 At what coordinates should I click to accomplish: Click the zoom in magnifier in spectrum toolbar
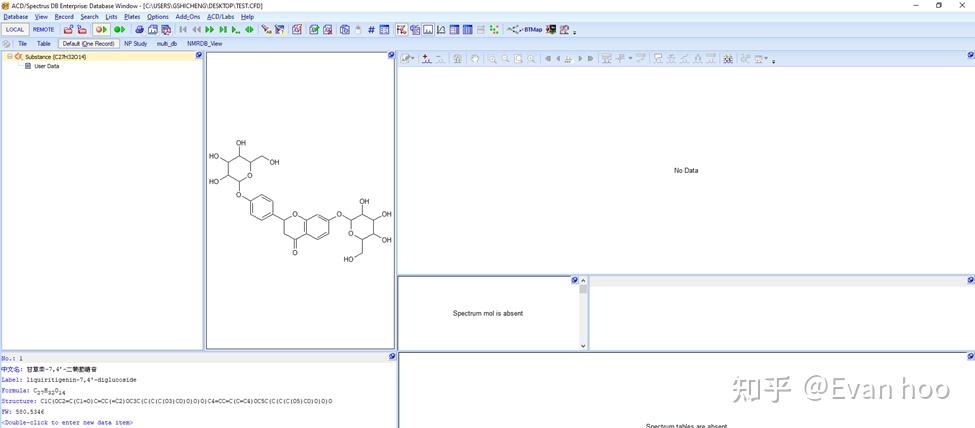point(492,58)
